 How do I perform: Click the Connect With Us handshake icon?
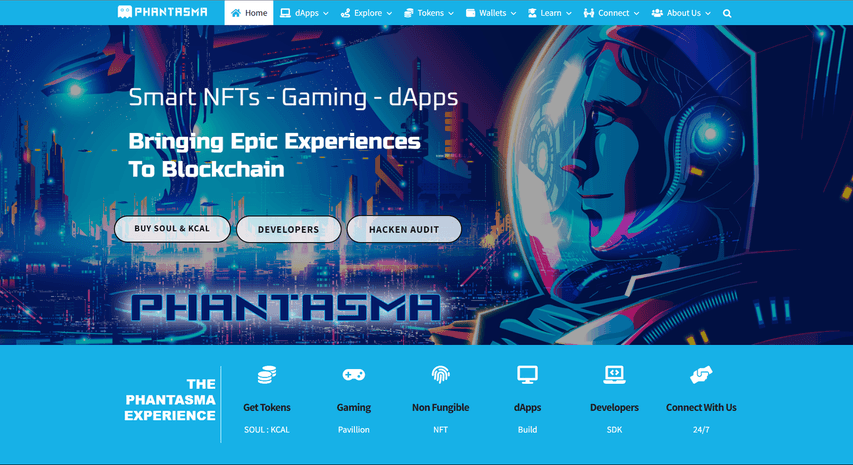pyautogui.click(x=701, y=375)
